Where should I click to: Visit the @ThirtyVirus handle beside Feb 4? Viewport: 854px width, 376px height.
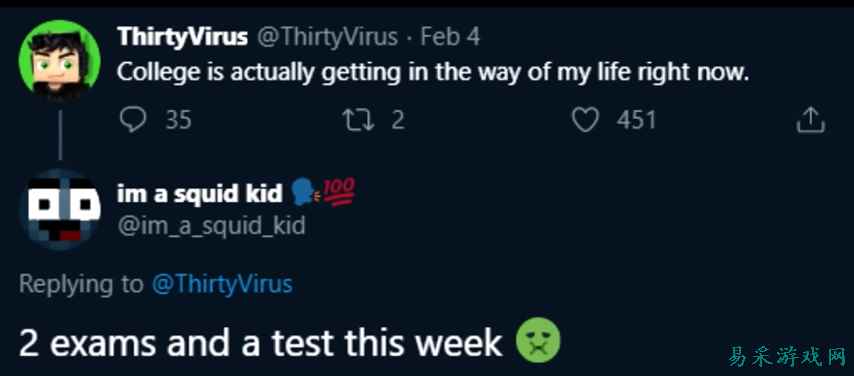coord(327,37)
